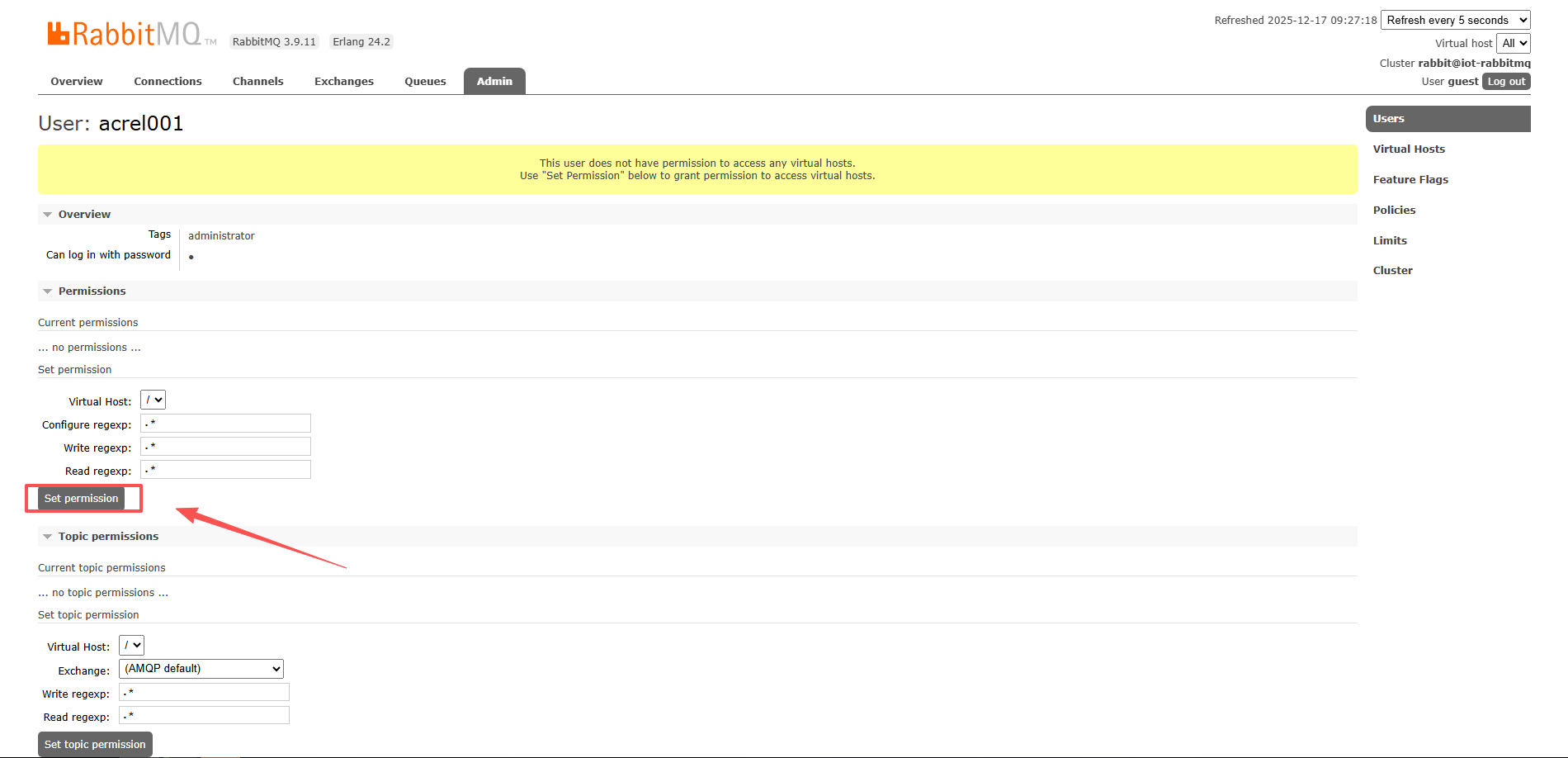Switch to the Queues tab
This screenshot has width=1568, height=758.
pos(425,82)
